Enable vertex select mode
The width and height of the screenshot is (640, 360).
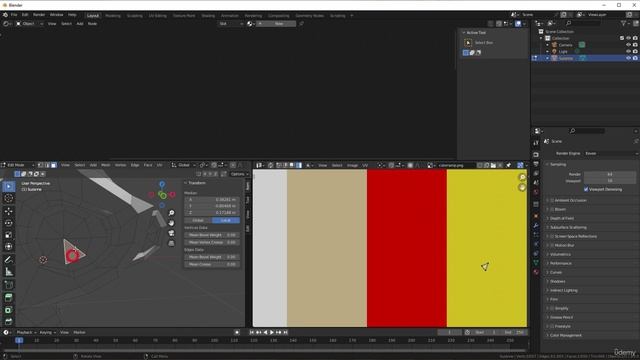pos(40,165)
